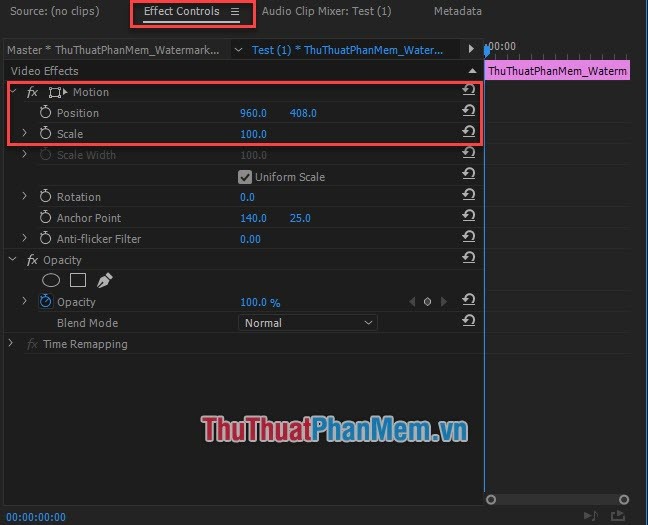
Task: Expand the Rotation property
Action: coord(24,196)
